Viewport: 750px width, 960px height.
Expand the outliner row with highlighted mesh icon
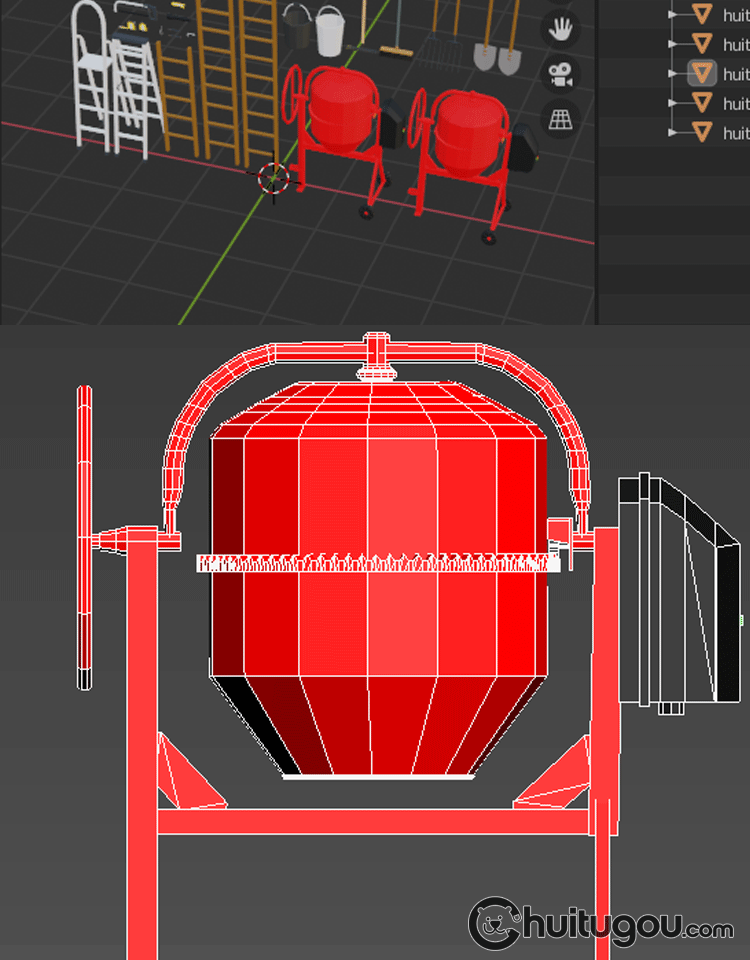673,73
